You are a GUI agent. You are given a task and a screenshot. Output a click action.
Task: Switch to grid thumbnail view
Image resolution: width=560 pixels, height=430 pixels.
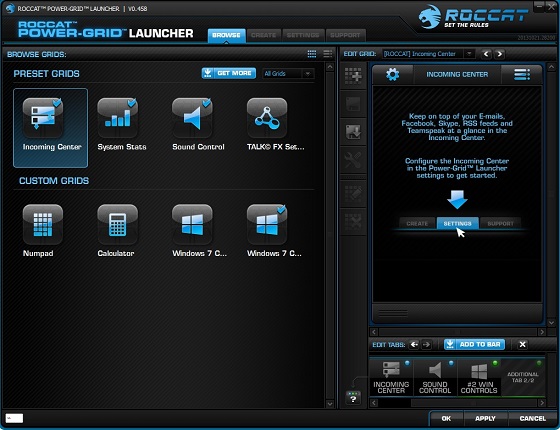pyautogui.click(x=312, y=54)
